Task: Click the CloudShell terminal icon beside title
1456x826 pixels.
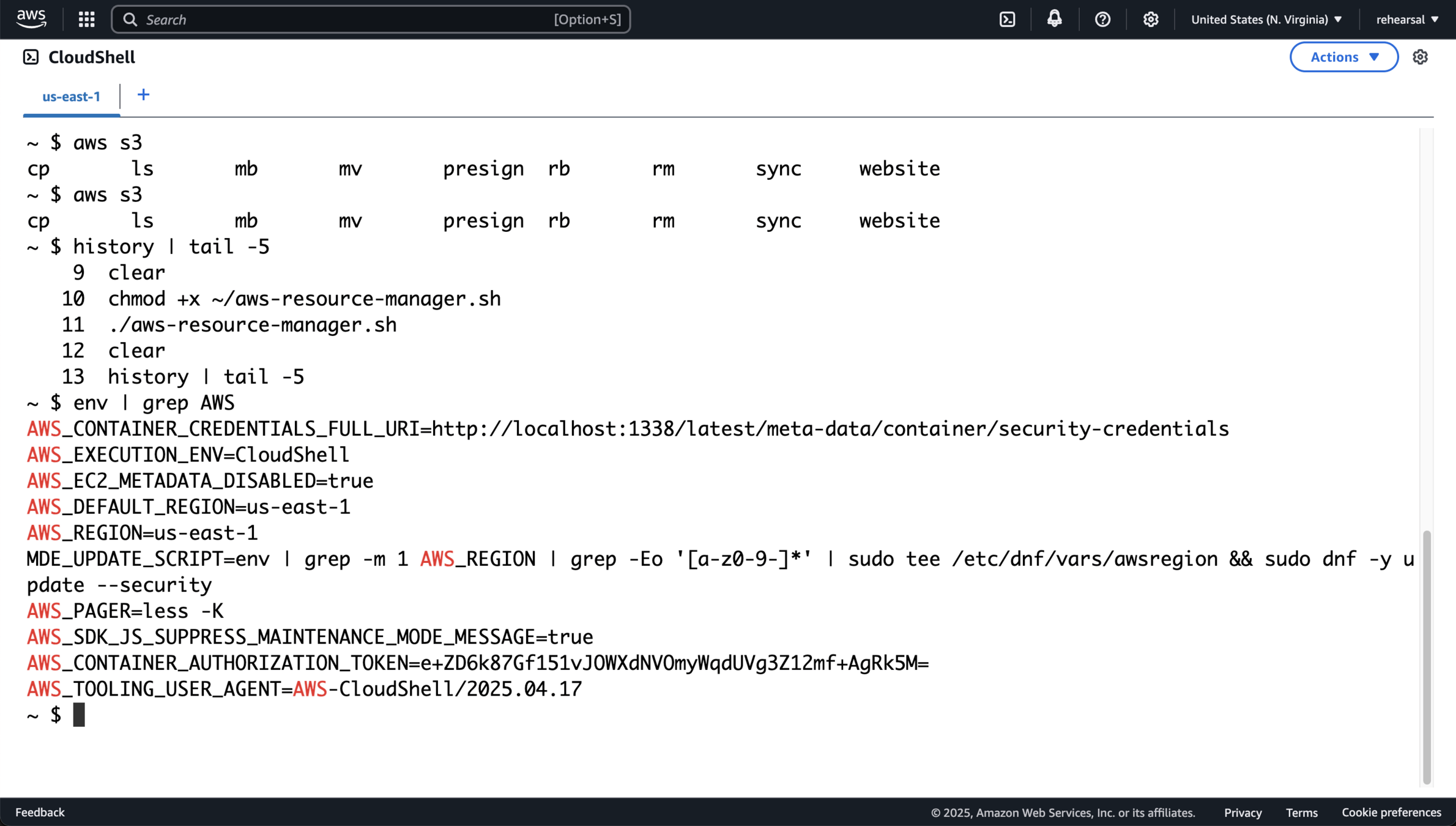Action: coord(31,57)
